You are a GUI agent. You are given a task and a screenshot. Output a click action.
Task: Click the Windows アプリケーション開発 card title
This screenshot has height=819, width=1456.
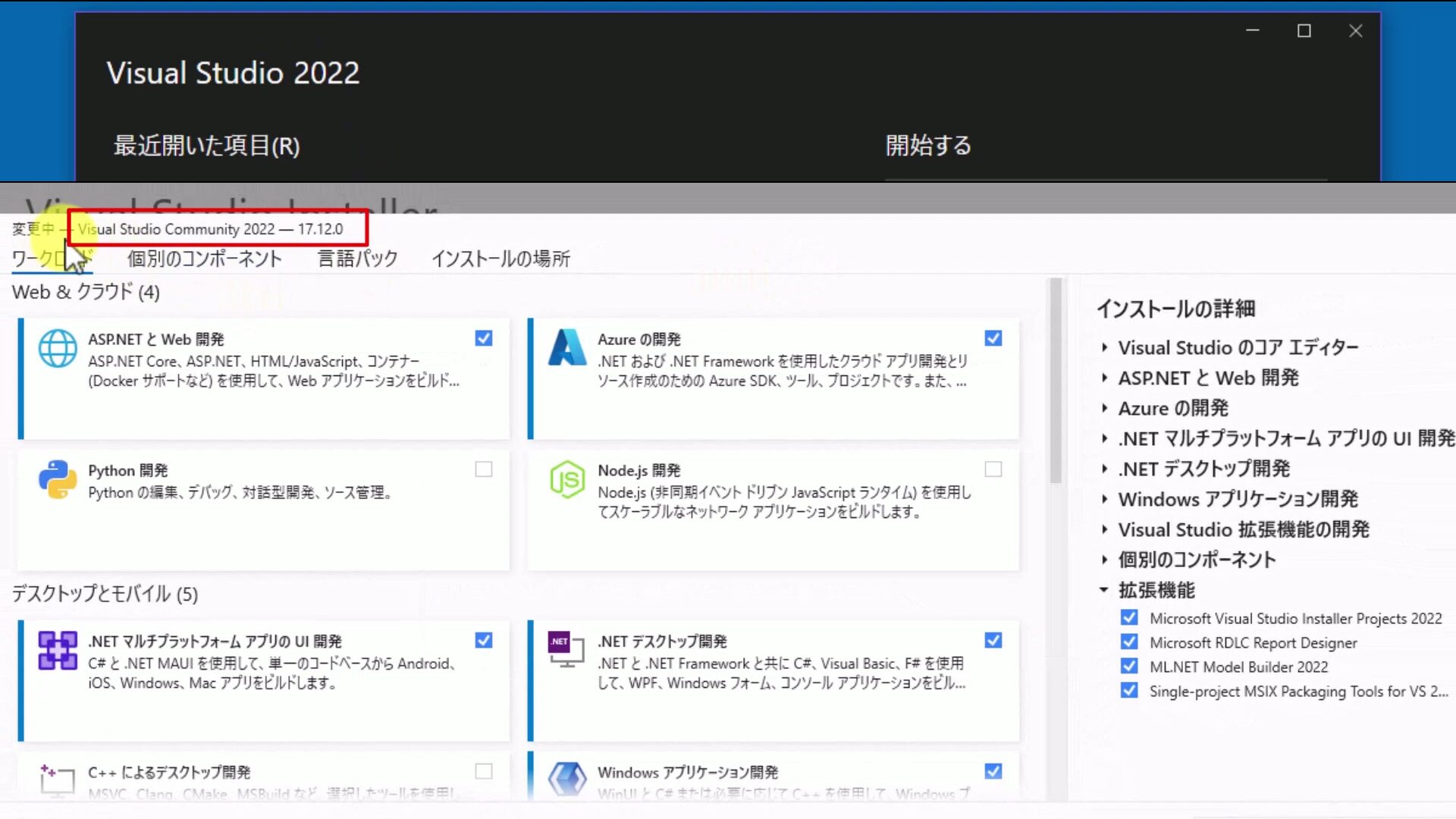pyautogui.click(x=688, y=772)
